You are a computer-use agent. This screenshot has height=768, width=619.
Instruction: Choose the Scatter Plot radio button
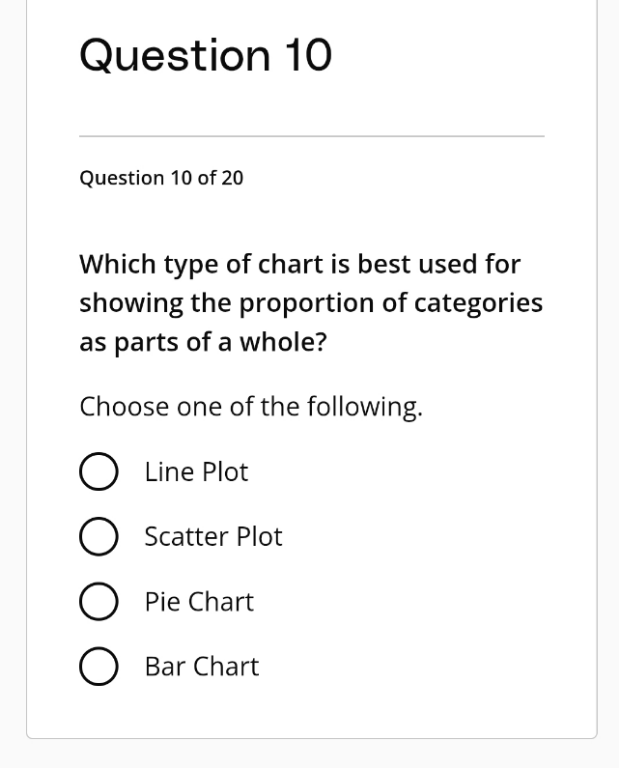click(x=98, y=536)
